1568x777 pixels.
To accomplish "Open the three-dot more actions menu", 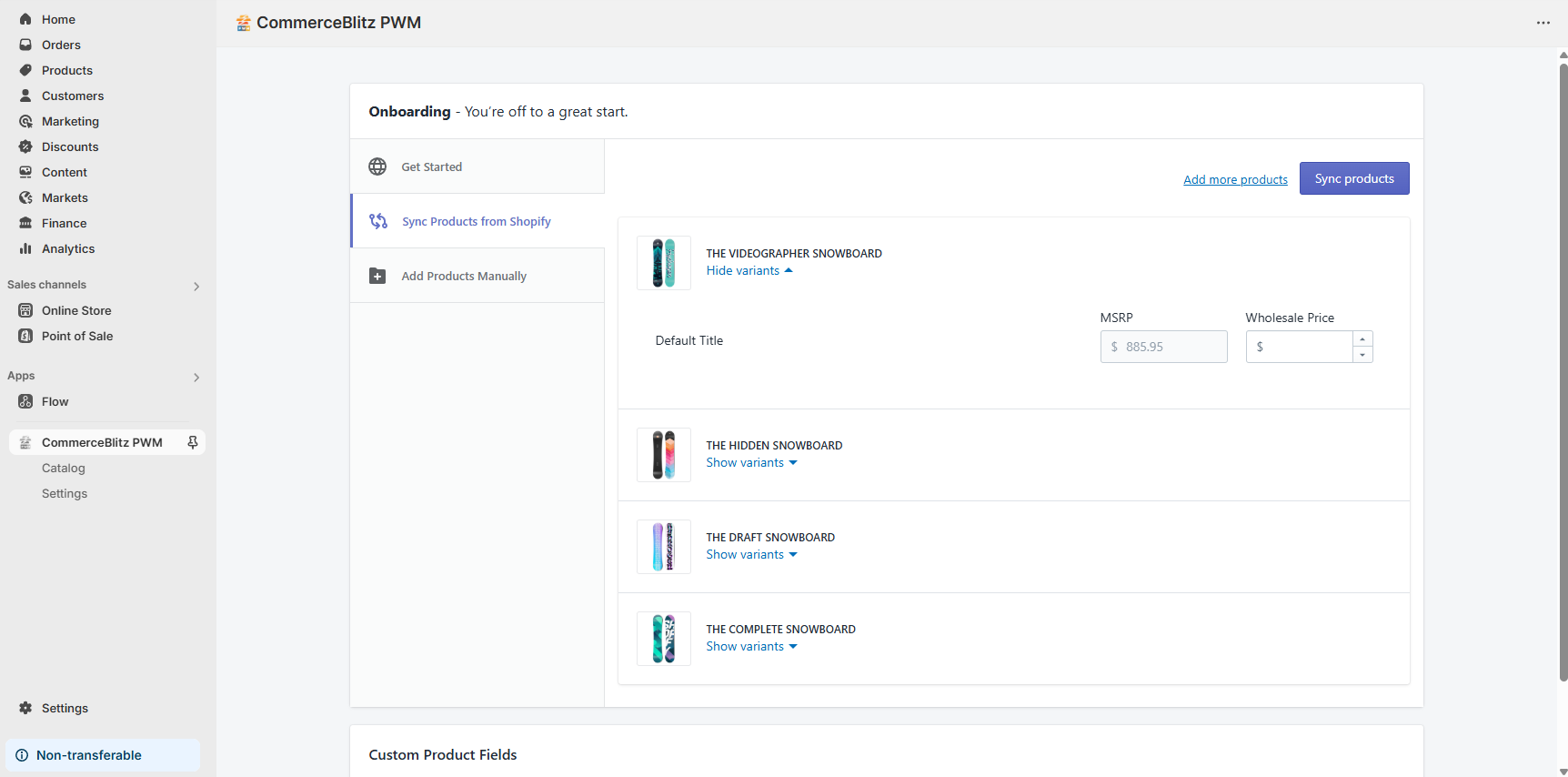I will click(x=1543, y=23).
